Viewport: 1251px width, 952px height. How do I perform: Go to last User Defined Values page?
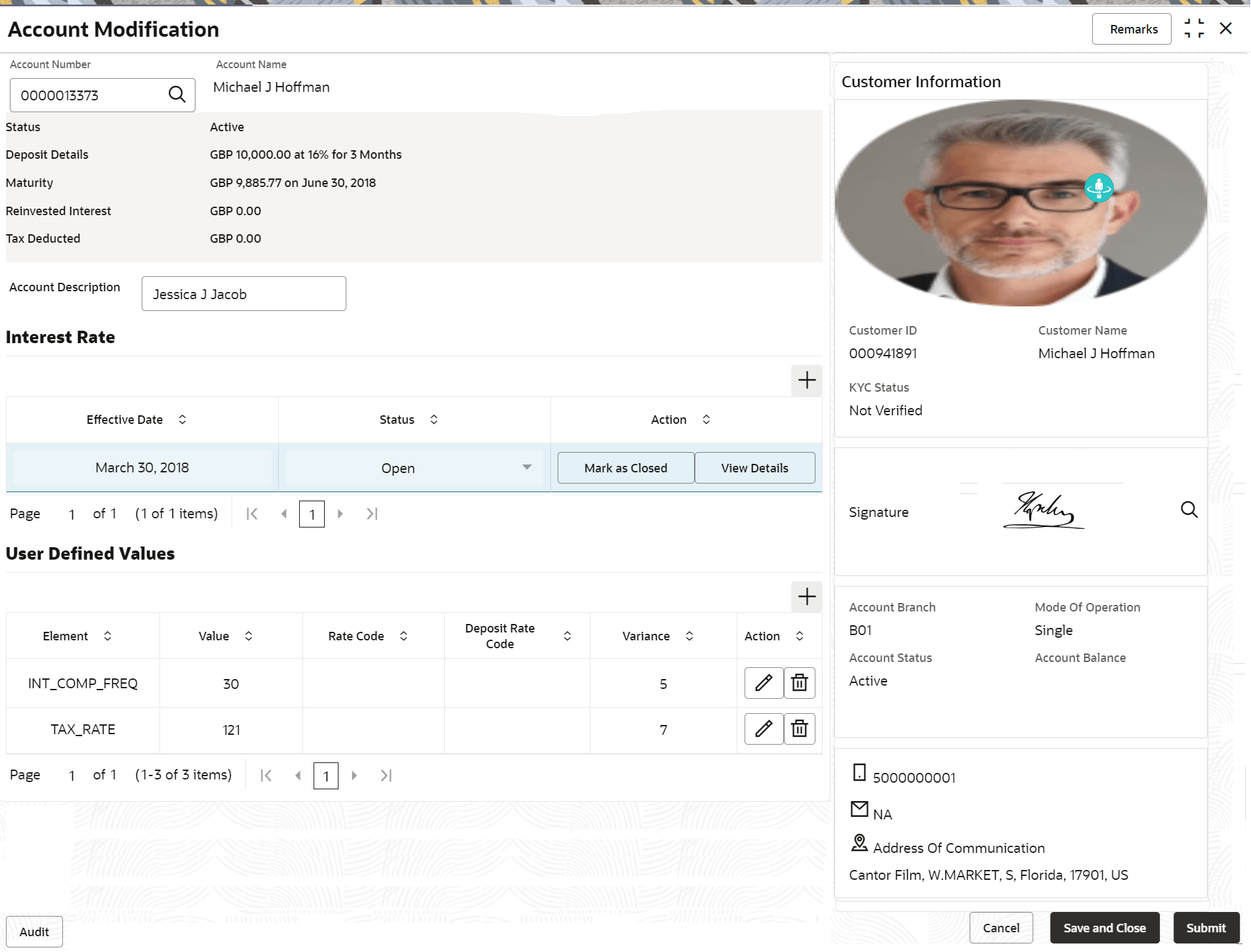(386, 776)
